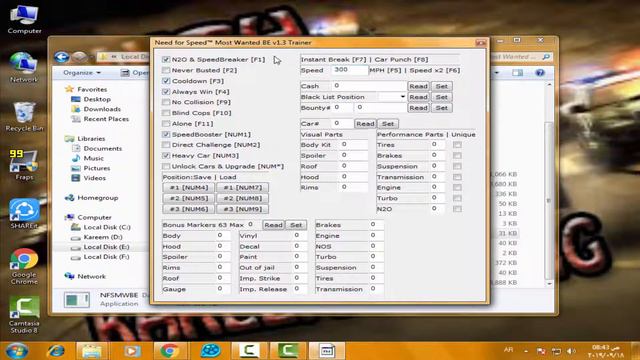
Task: Uncheck Cooldown [F3]
Action: pyautogui.click(x=166, y=81)
